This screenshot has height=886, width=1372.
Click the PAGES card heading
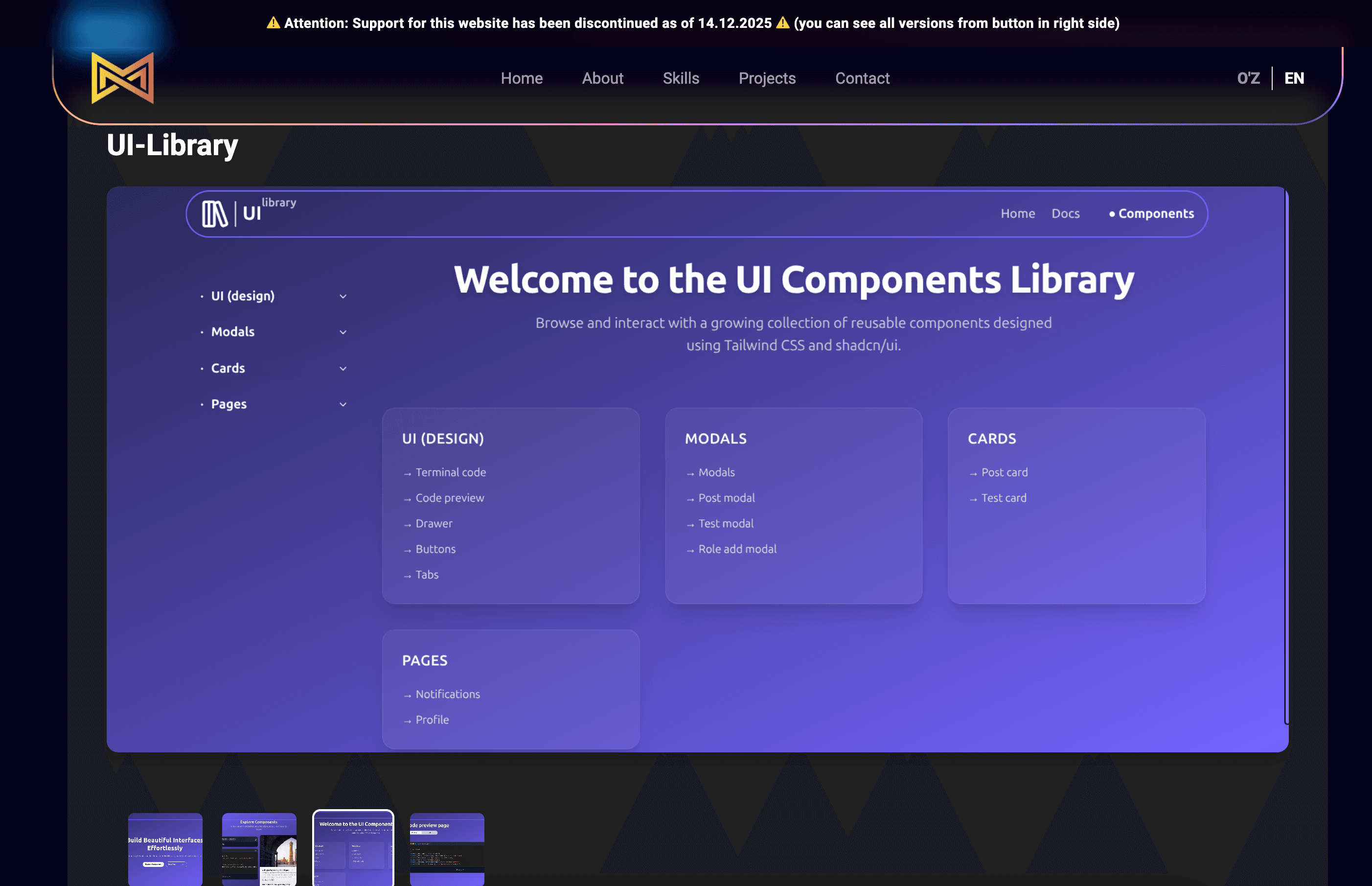424,660
